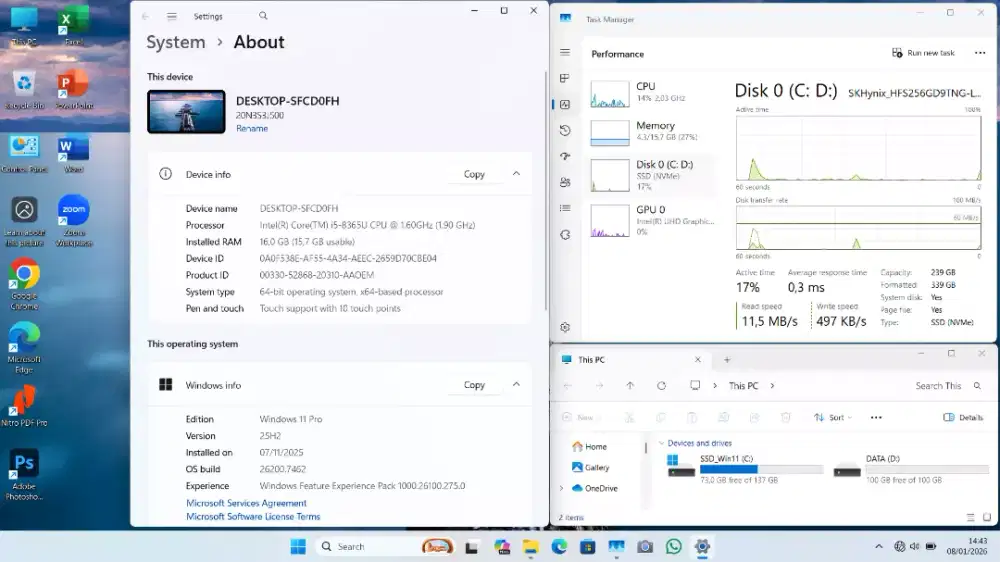Open Startup apps icon in Task Manager
Viewport: 1000px width, 562px height.
tap(565, 156)
